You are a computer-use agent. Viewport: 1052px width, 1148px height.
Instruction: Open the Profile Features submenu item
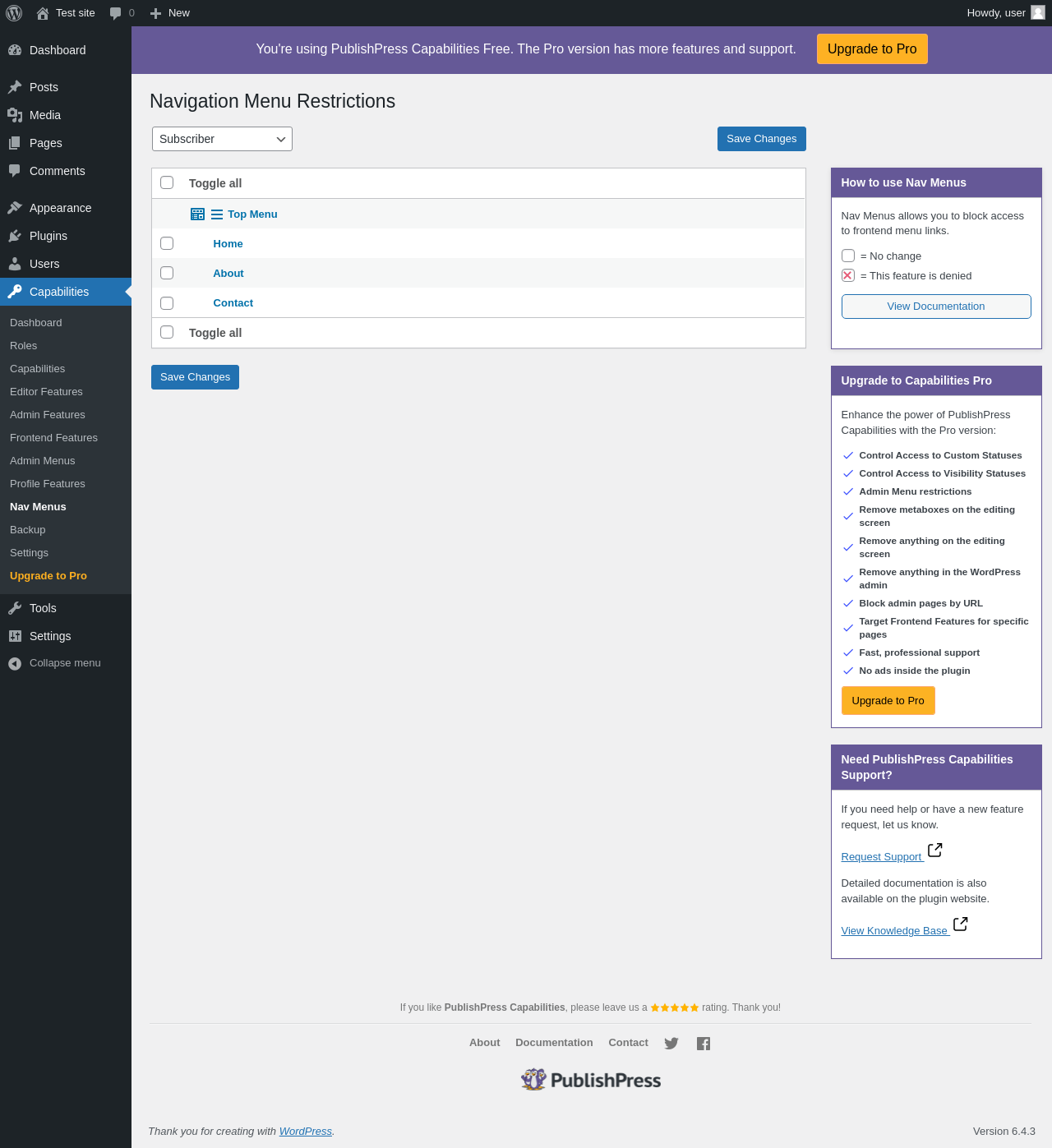click(48, 484)
